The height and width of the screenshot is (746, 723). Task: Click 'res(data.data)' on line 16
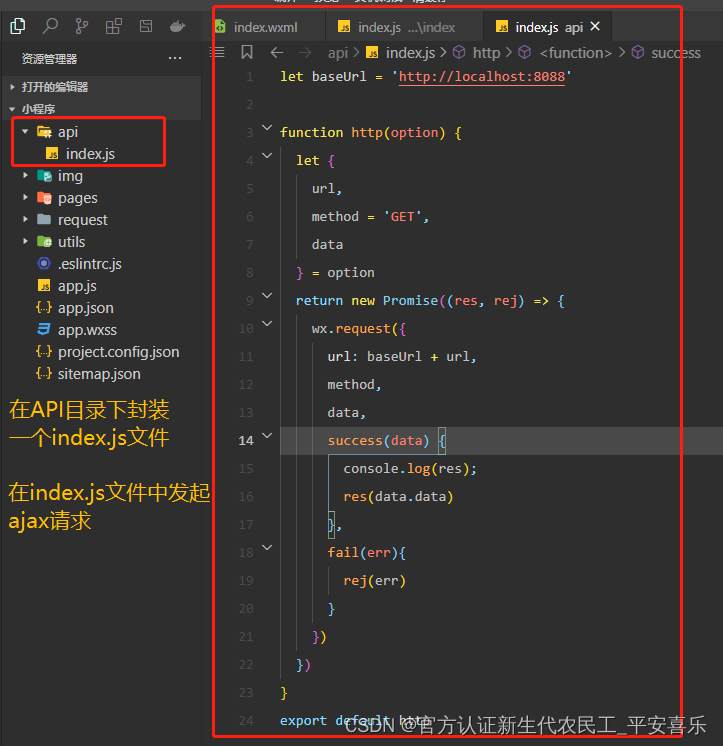[398, 497]
